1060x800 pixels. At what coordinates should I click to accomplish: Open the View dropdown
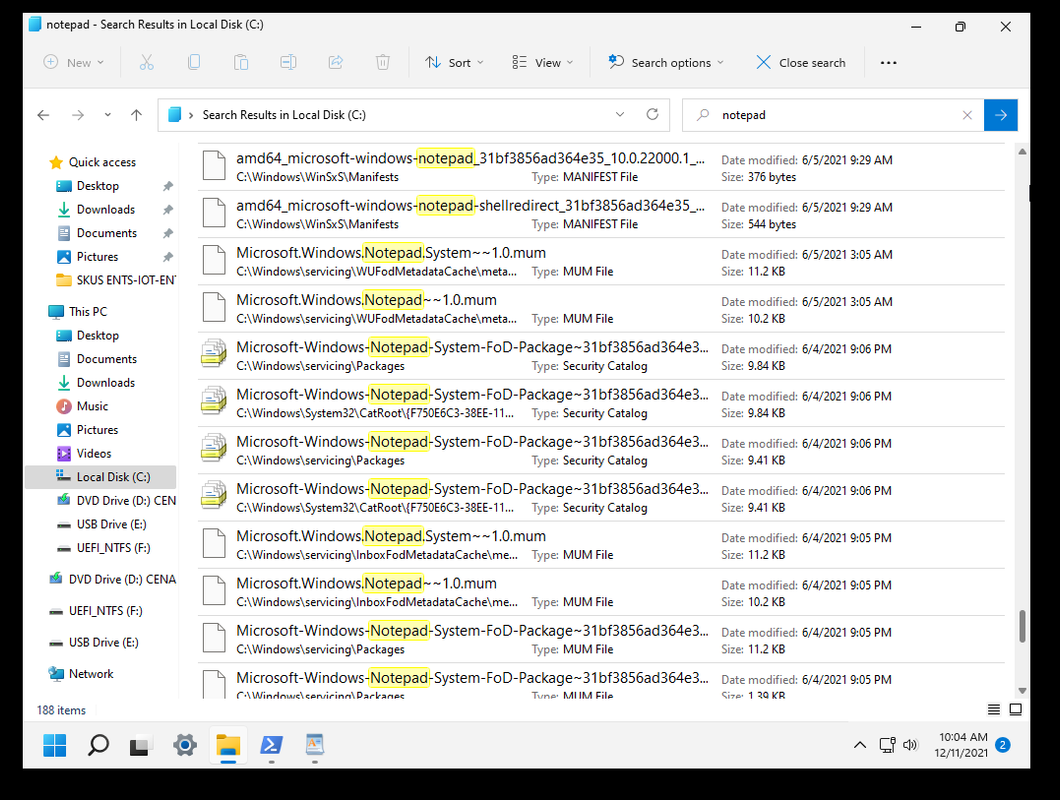(x=542, y=62)
